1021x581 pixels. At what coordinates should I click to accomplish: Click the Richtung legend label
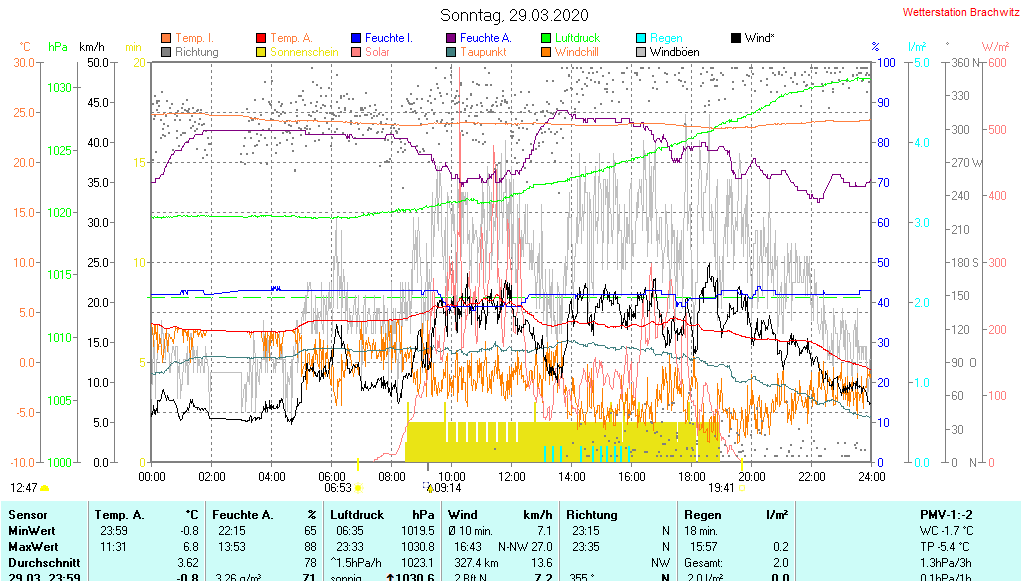point(196,52)
